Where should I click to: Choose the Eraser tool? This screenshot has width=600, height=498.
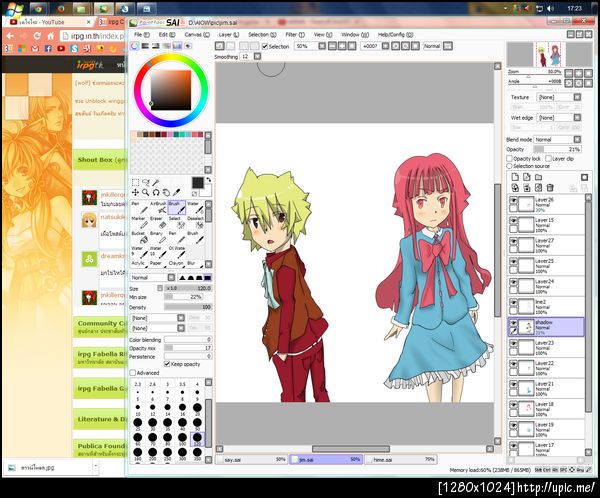click(158, 222)
